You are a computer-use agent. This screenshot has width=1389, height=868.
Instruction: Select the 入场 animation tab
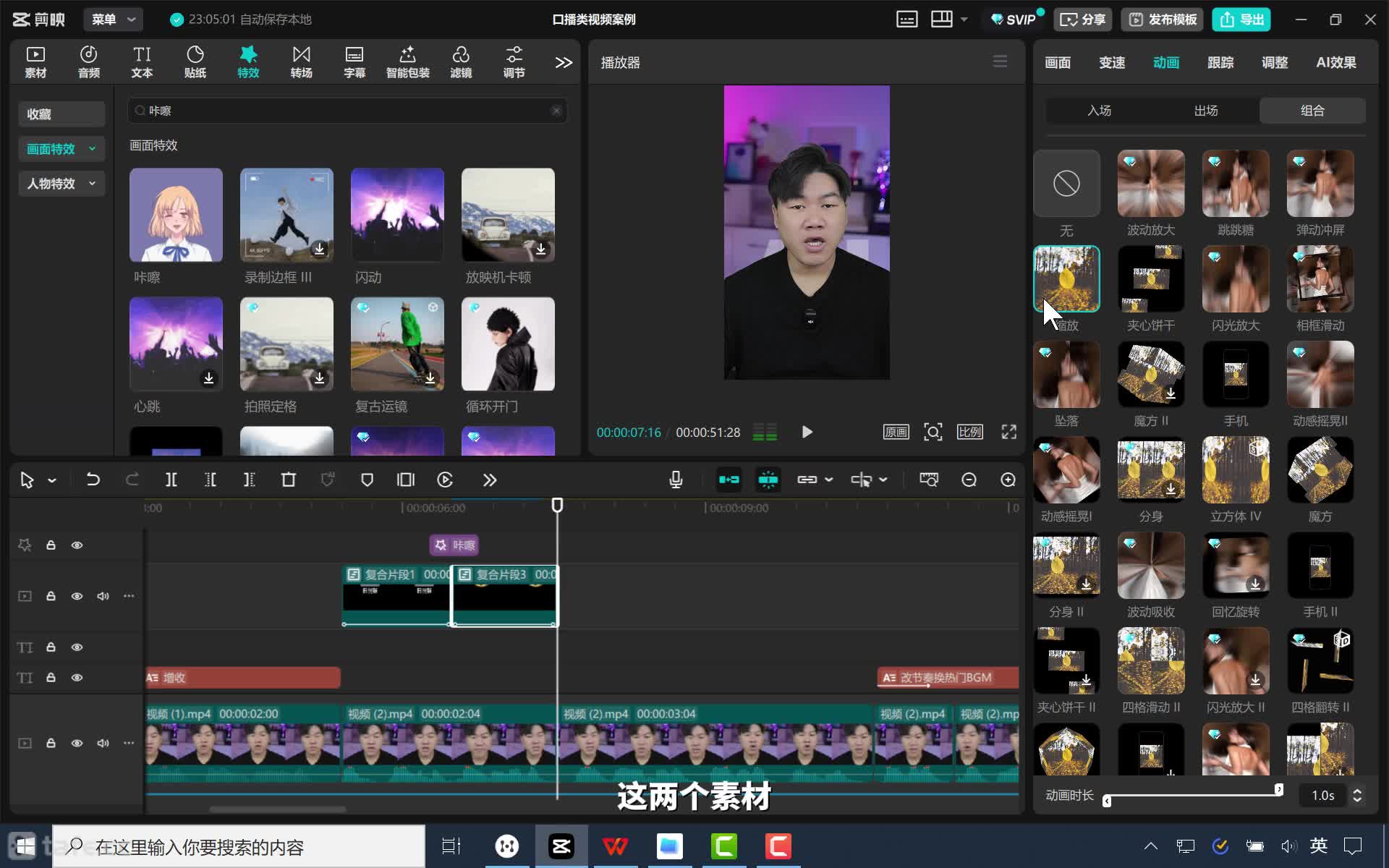coord(1099,111)
